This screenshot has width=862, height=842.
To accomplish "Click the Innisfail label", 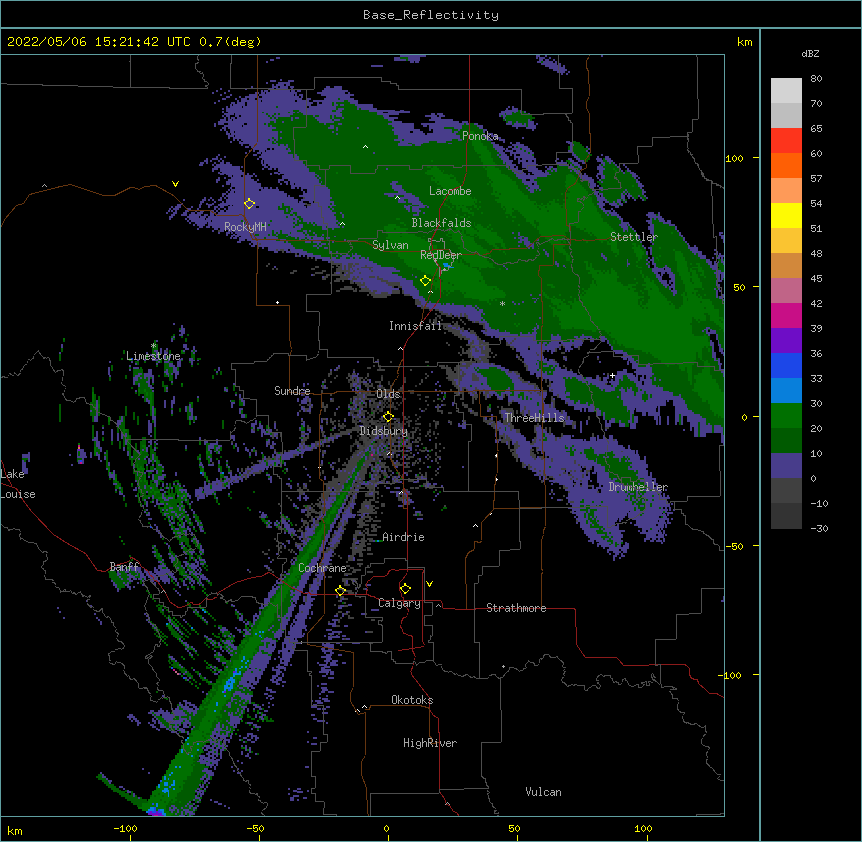I will (415, 326).
